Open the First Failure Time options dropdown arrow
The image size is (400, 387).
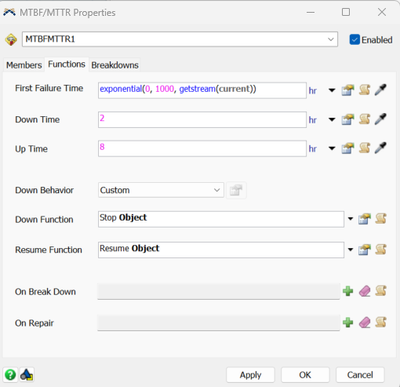[x=332, y=90]
